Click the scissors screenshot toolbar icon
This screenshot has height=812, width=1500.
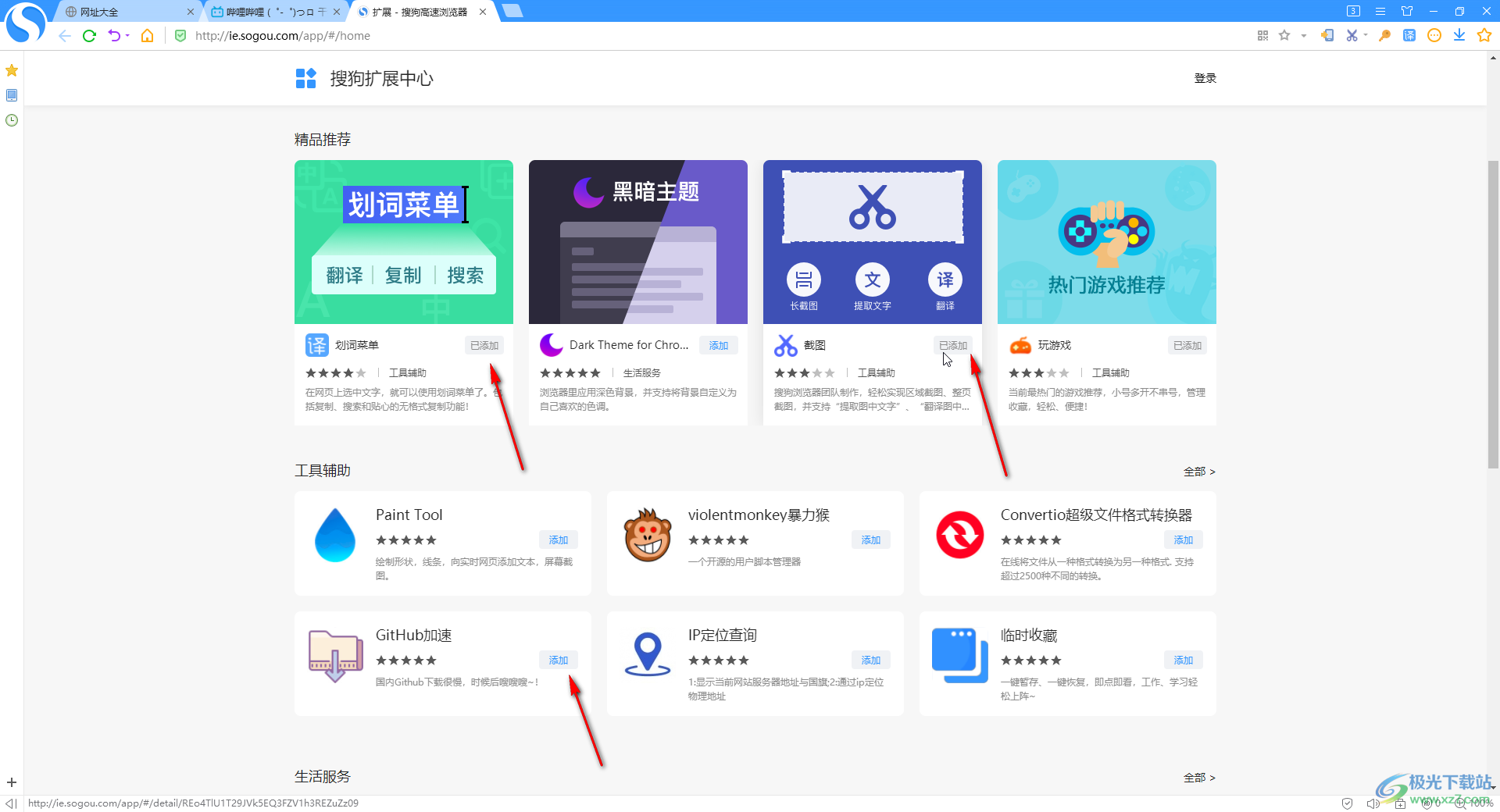1352,36
